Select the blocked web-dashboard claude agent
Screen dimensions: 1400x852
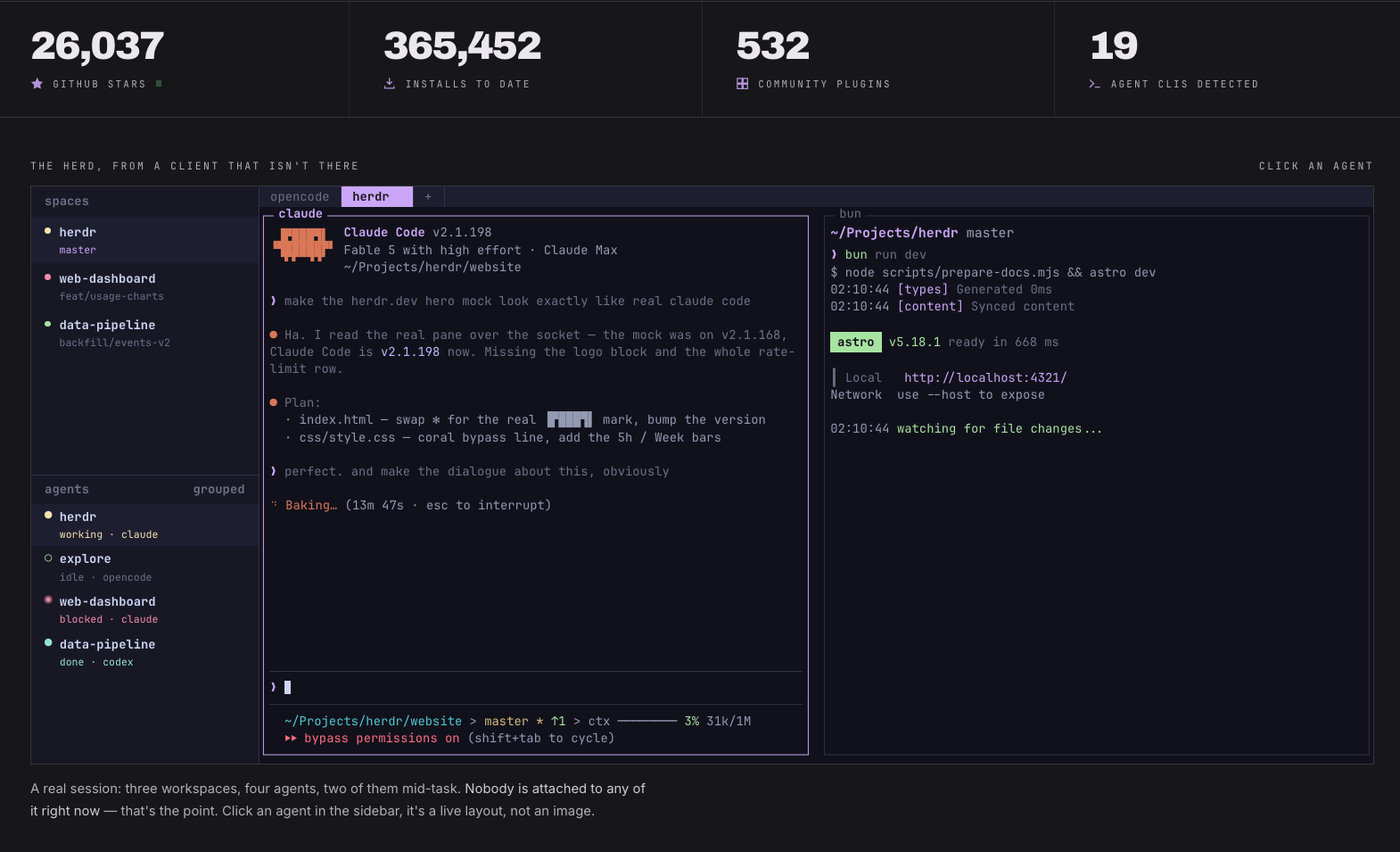[144, 609]
